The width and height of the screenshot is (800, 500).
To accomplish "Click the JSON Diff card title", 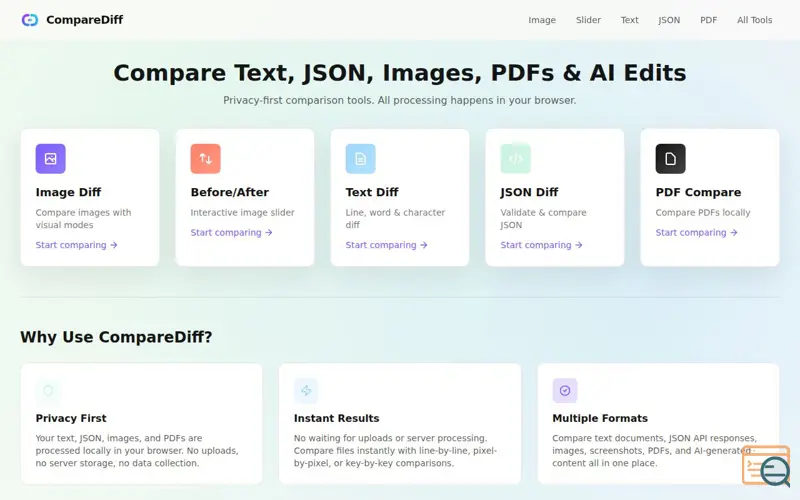I will point(529,192).
